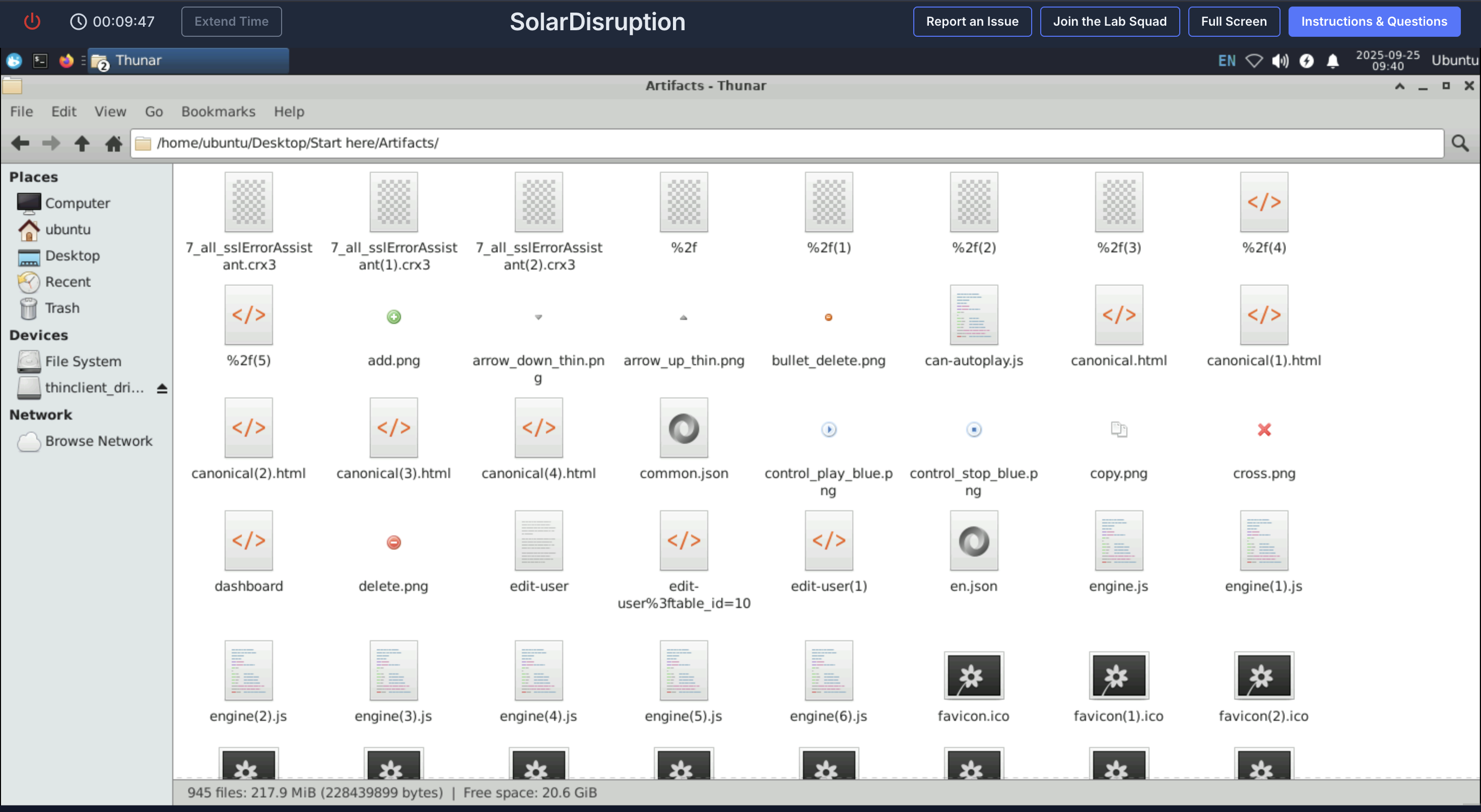This screenshot has width=1481, height=812.
Task: Click the Extend Time button
Action: pyautogui.click(x=231, y=22)
